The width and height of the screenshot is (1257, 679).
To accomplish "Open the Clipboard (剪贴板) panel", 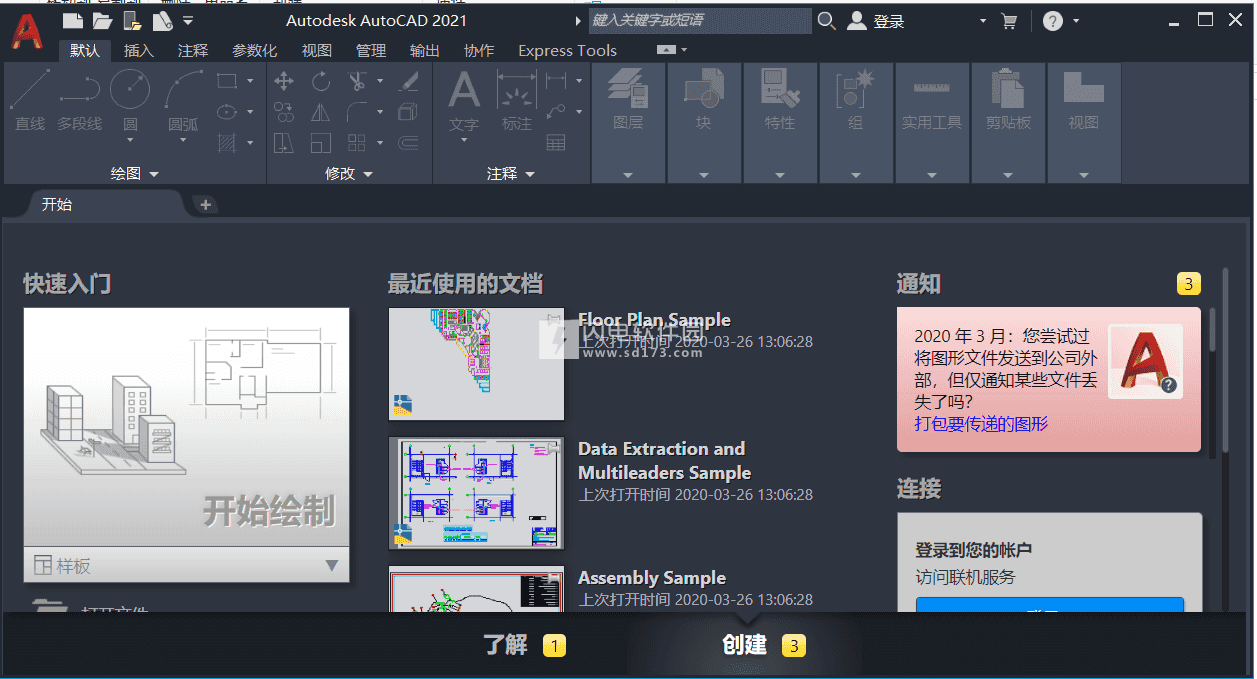I will click(1008, 123).
